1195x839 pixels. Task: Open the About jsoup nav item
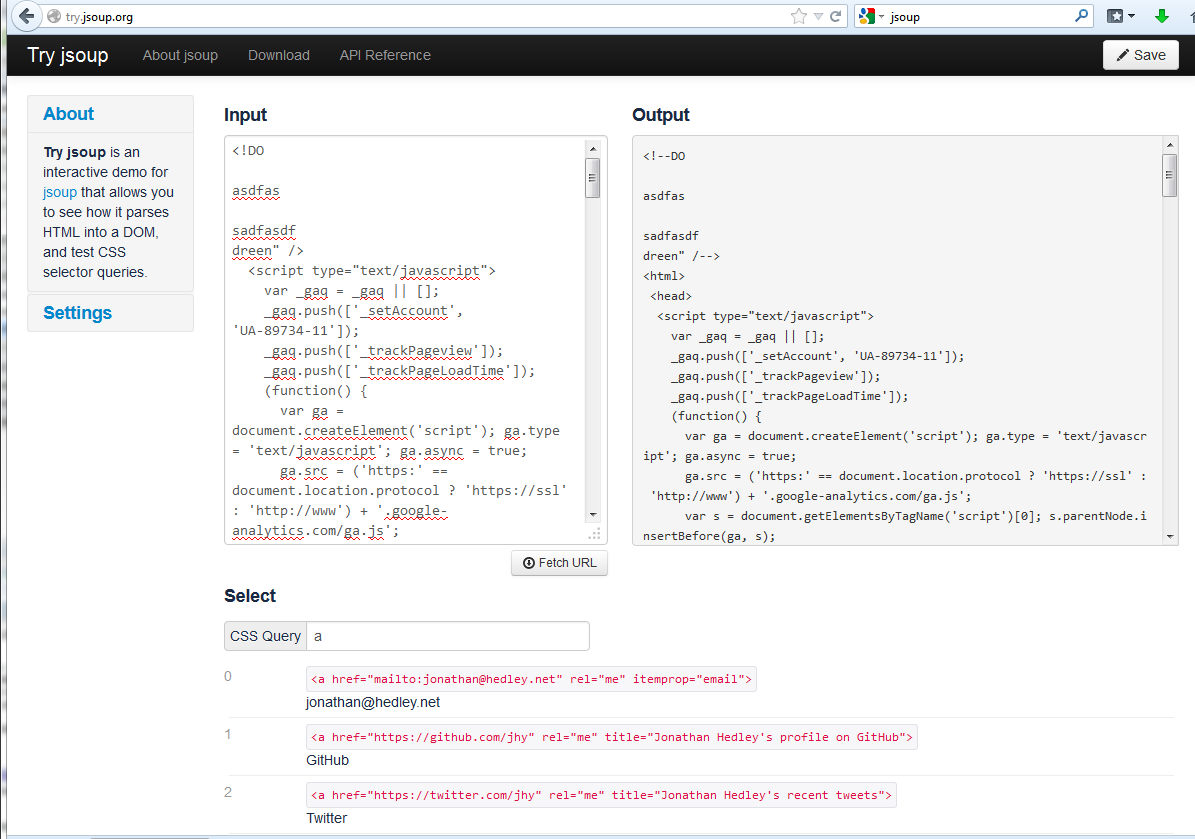click(x=180, y=55)
